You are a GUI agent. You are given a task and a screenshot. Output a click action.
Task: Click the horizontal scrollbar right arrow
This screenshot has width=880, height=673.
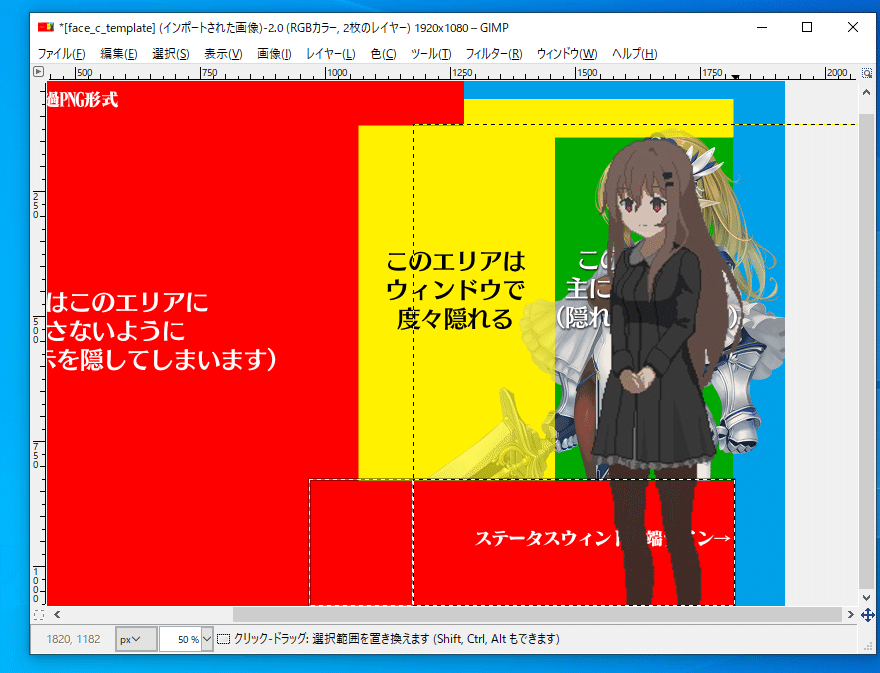pos(851,615)
